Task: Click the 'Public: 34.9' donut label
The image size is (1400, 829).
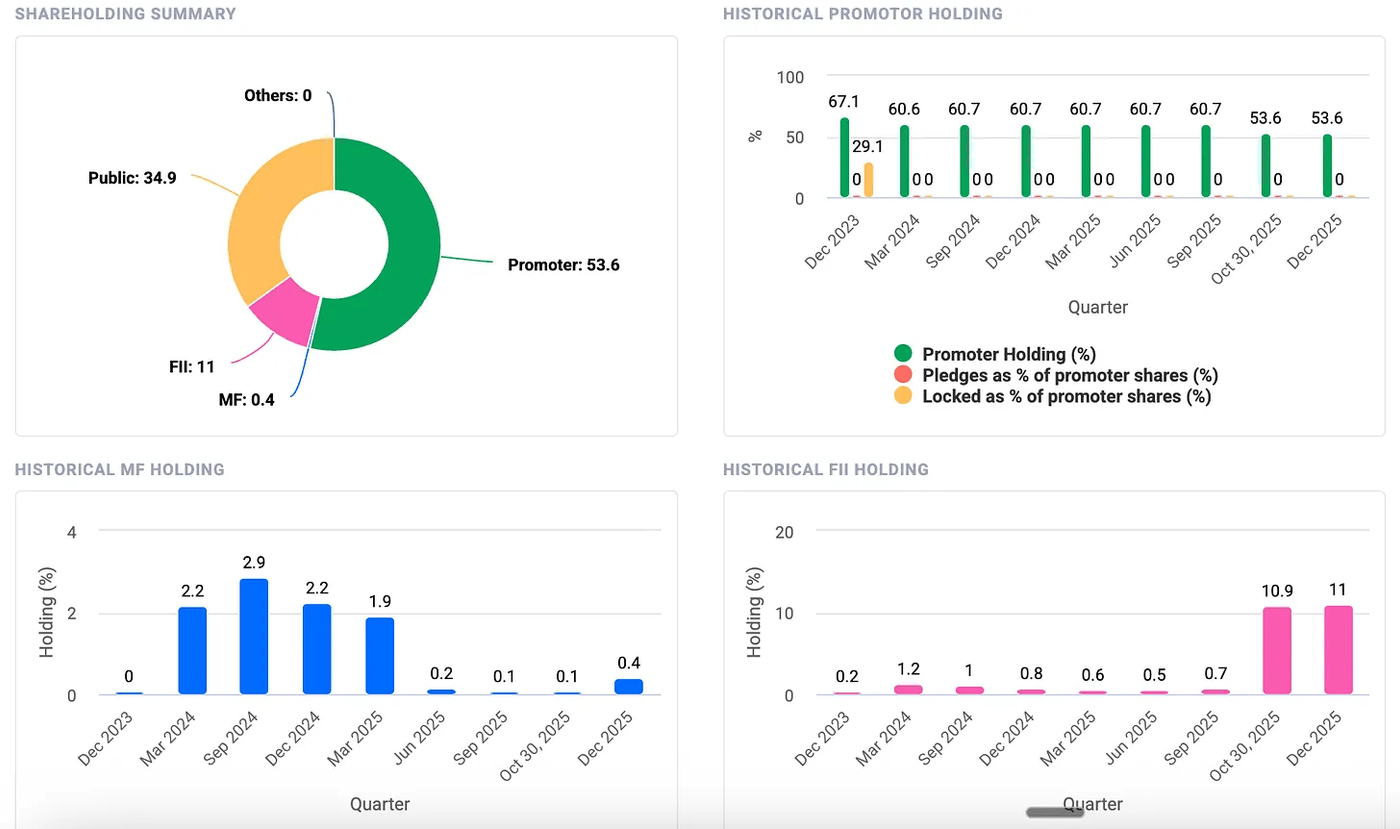Action: tap(132, 179)
